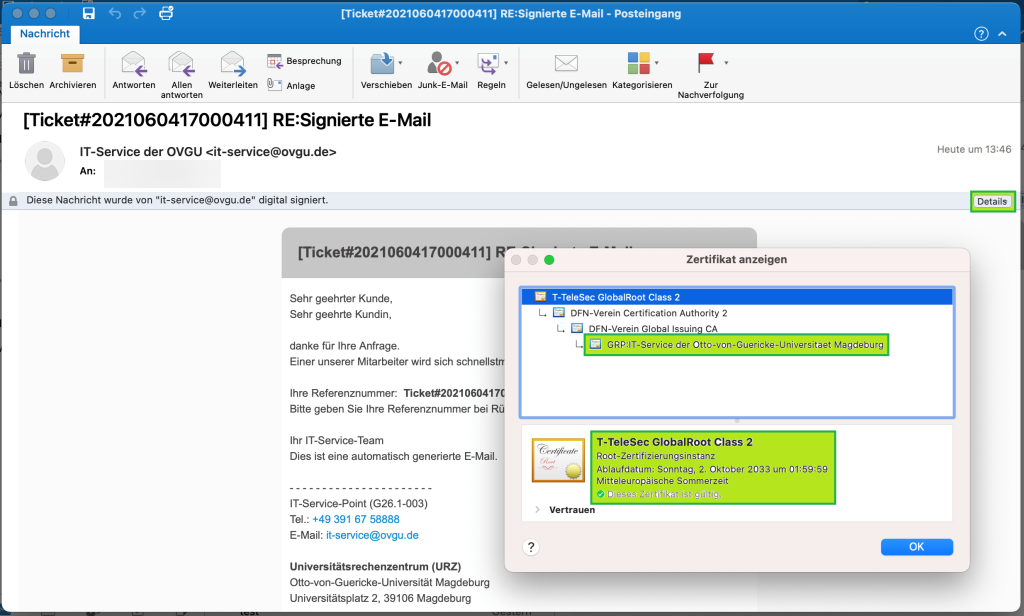Image resolution: width=1024 pixels, height=616 pixels.
Task: Mark sender with Junk-E-Mail icon
Action: (x=439, y=63)
